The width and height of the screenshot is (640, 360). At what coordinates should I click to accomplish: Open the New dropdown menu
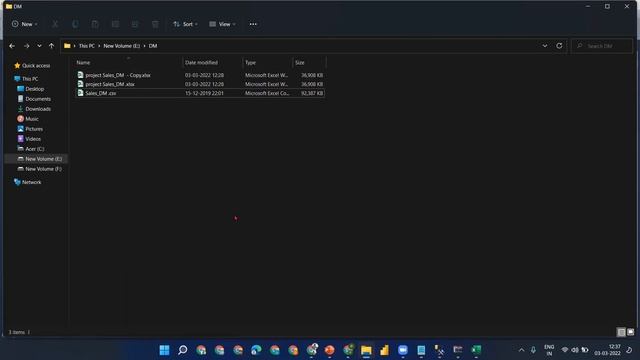click(x=24, y=24)
